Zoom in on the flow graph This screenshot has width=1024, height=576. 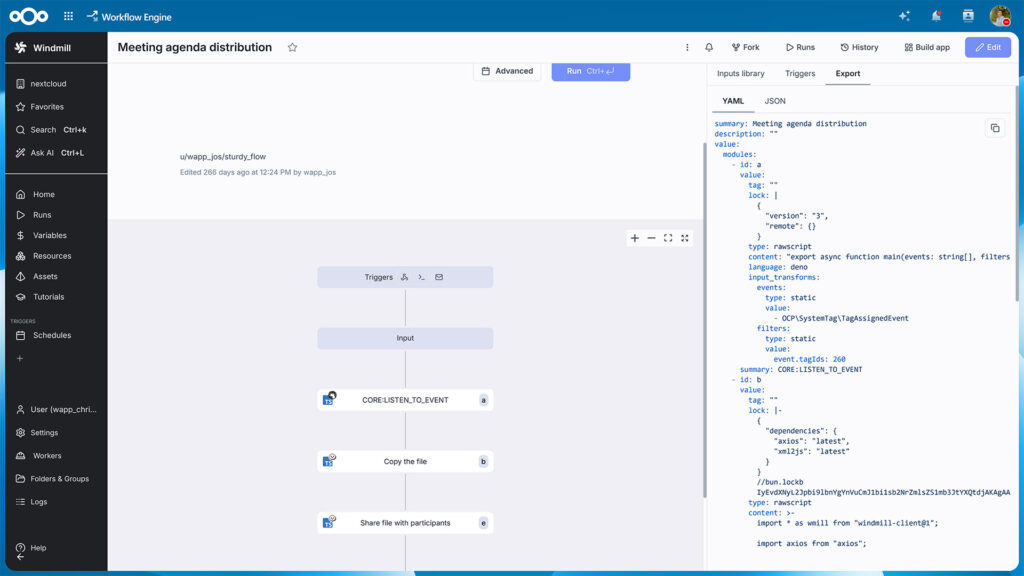(635, 238)
